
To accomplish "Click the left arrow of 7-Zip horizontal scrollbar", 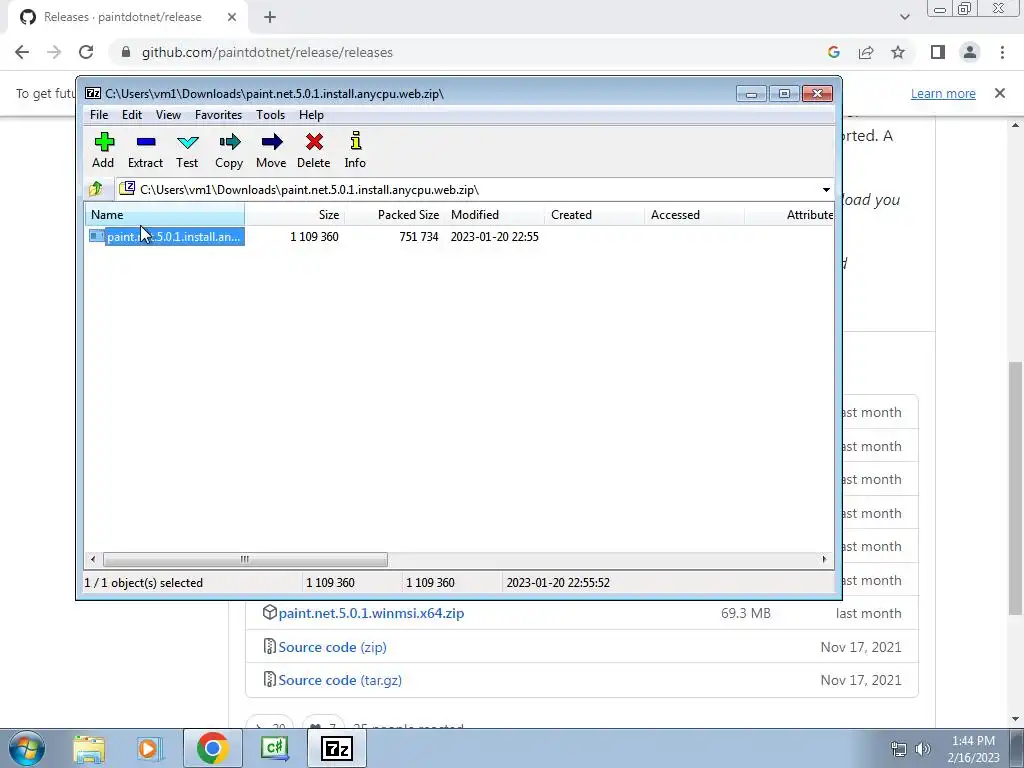I will coord(93,559).
